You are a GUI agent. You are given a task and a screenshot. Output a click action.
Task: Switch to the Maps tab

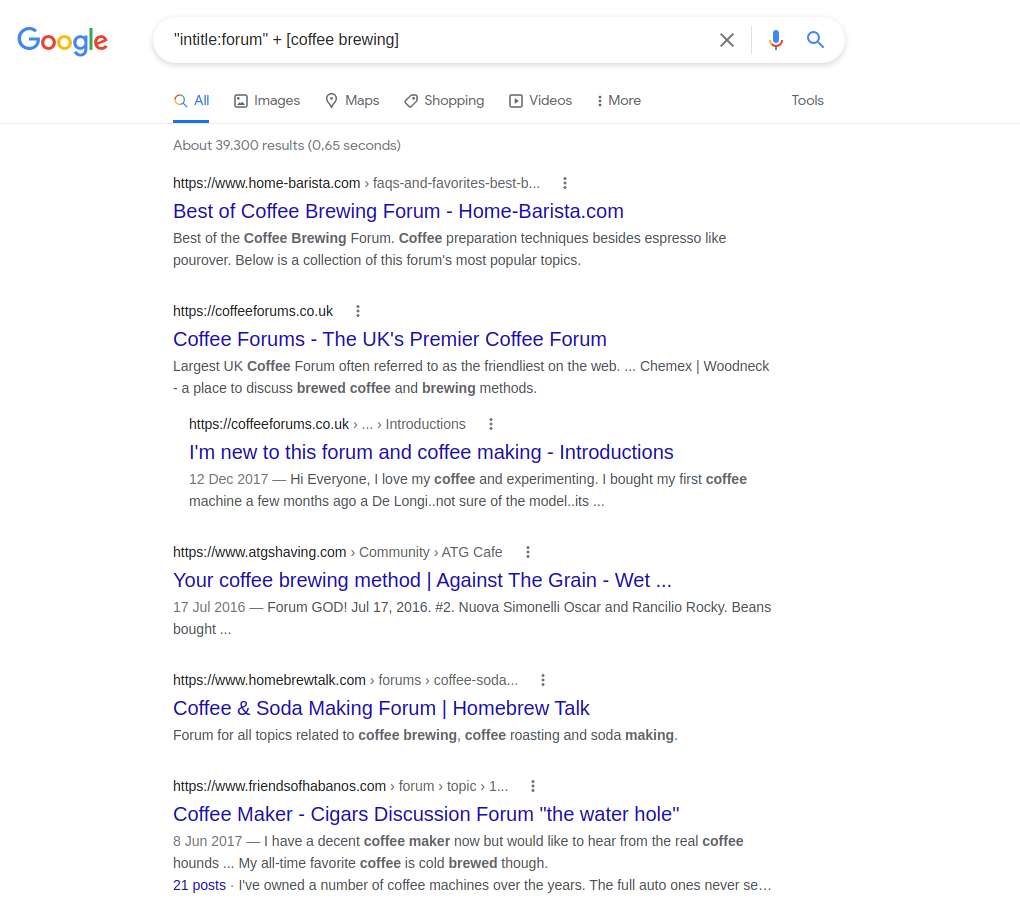tap(352, 101)
